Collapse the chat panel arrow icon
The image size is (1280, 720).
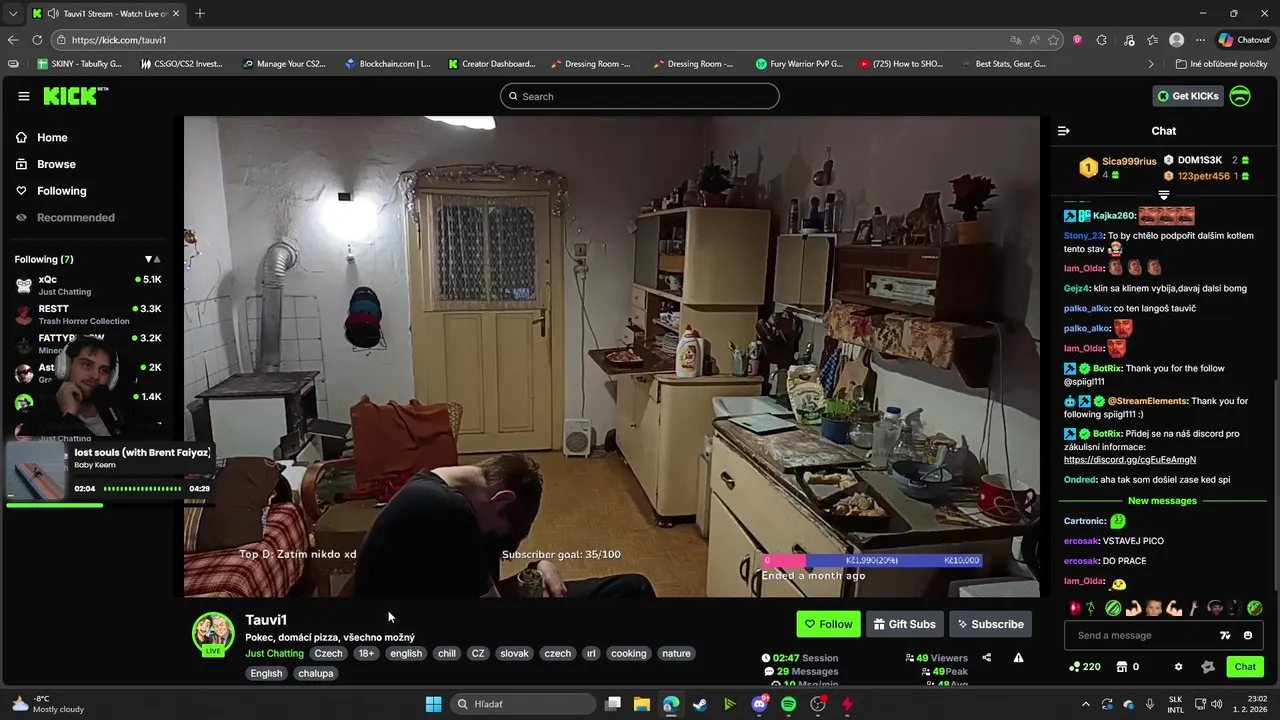point(1064,131)
